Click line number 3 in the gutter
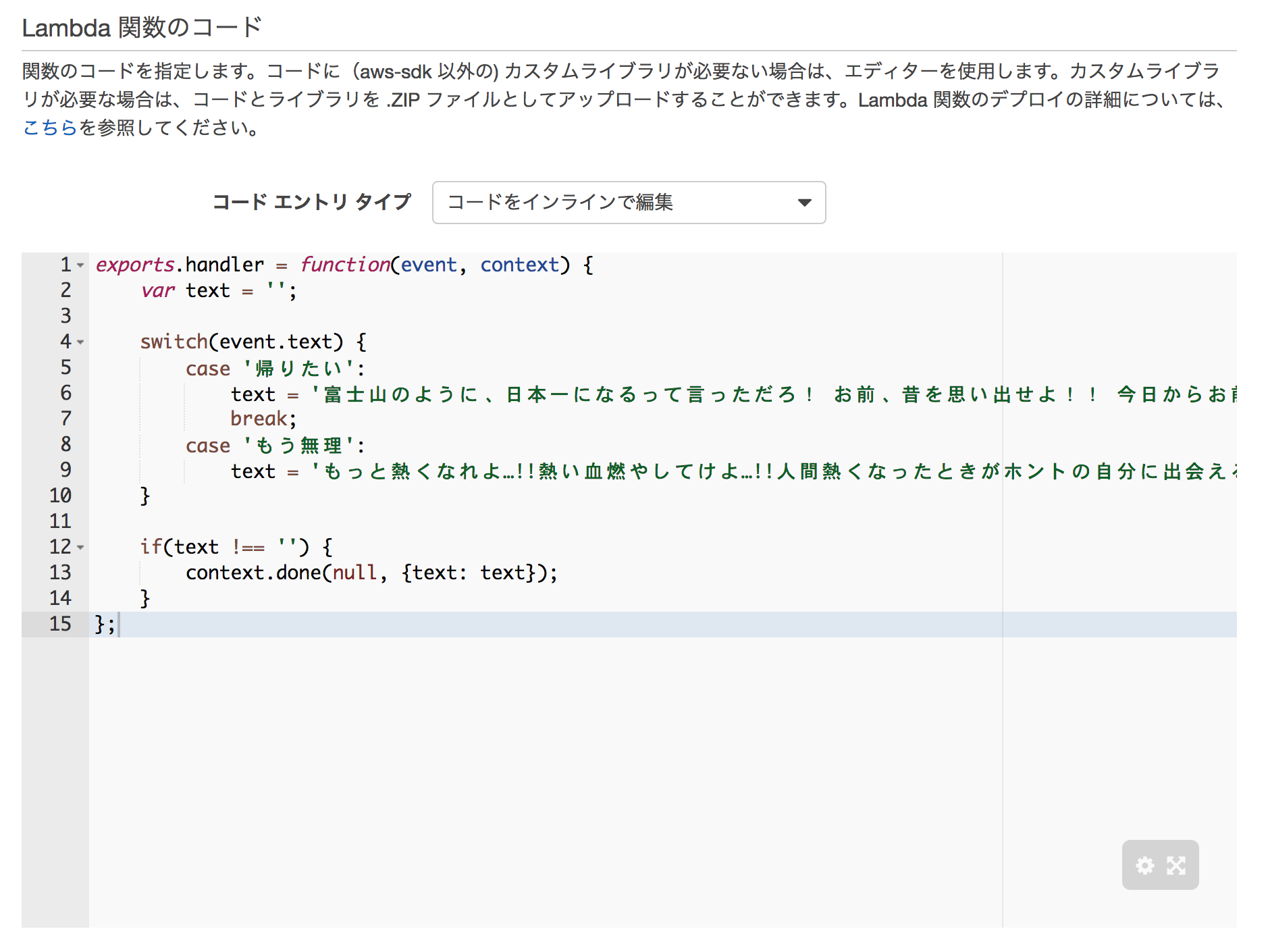 [65, 316]
